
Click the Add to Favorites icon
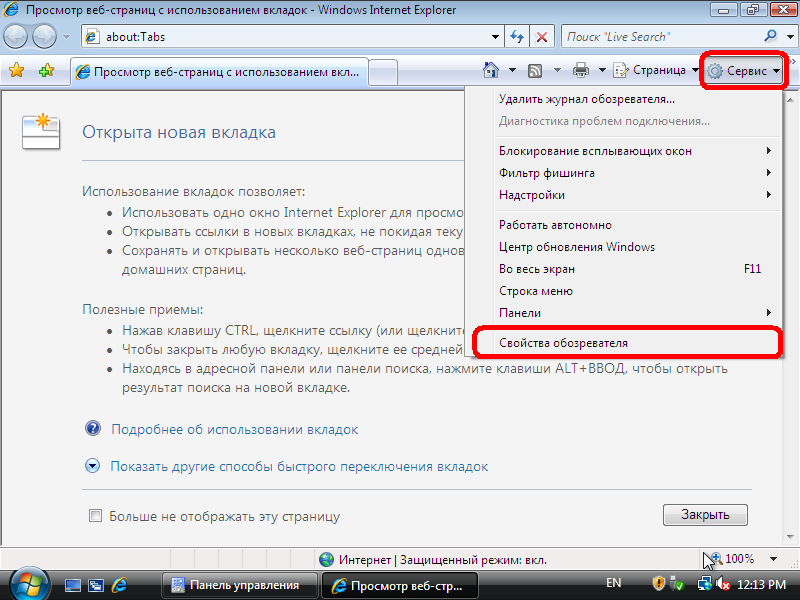tap(46, 70)
